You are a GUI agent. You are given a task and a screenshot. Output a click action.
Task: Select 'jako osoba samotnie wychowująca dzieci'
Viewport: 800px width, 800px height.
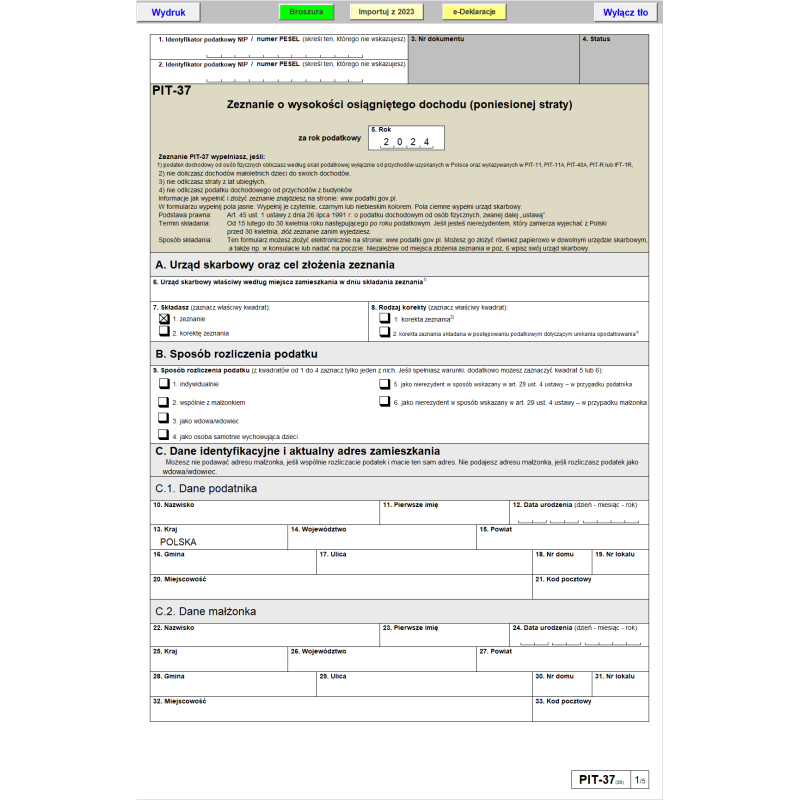[x=164, y=436]
